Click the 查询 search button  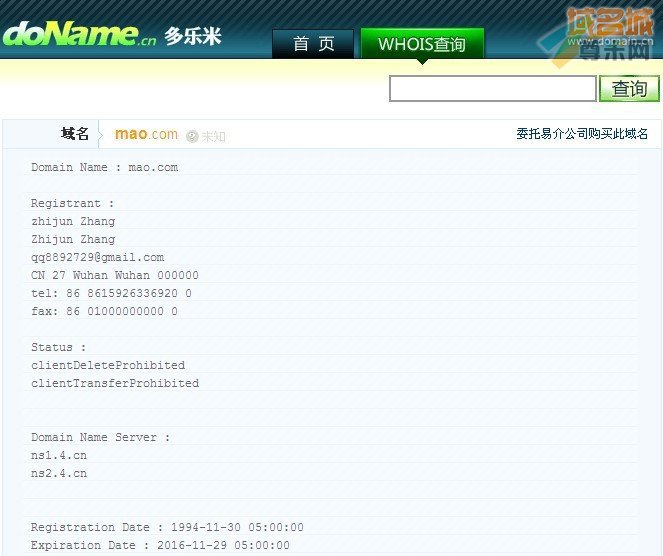(629, 89)
